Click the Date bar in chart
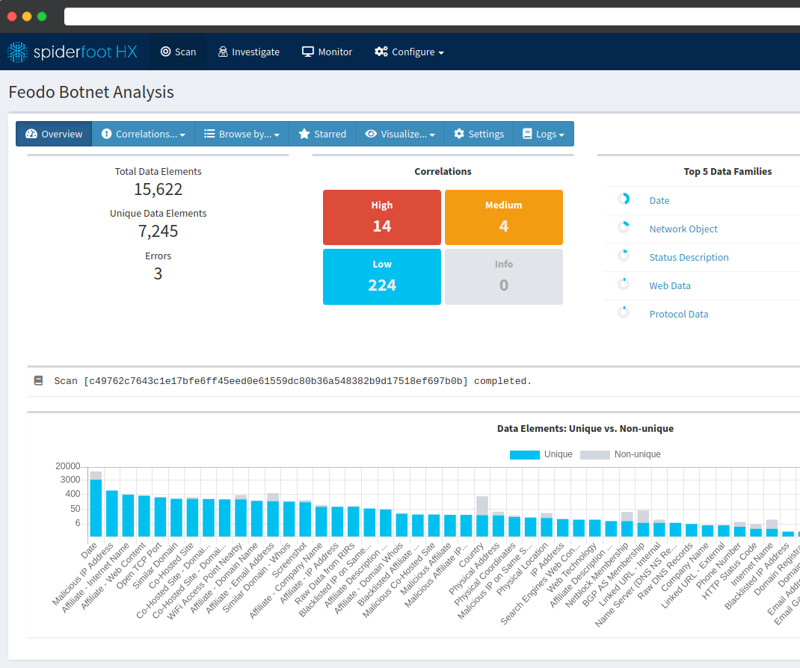800x668 pixels. 96,504
